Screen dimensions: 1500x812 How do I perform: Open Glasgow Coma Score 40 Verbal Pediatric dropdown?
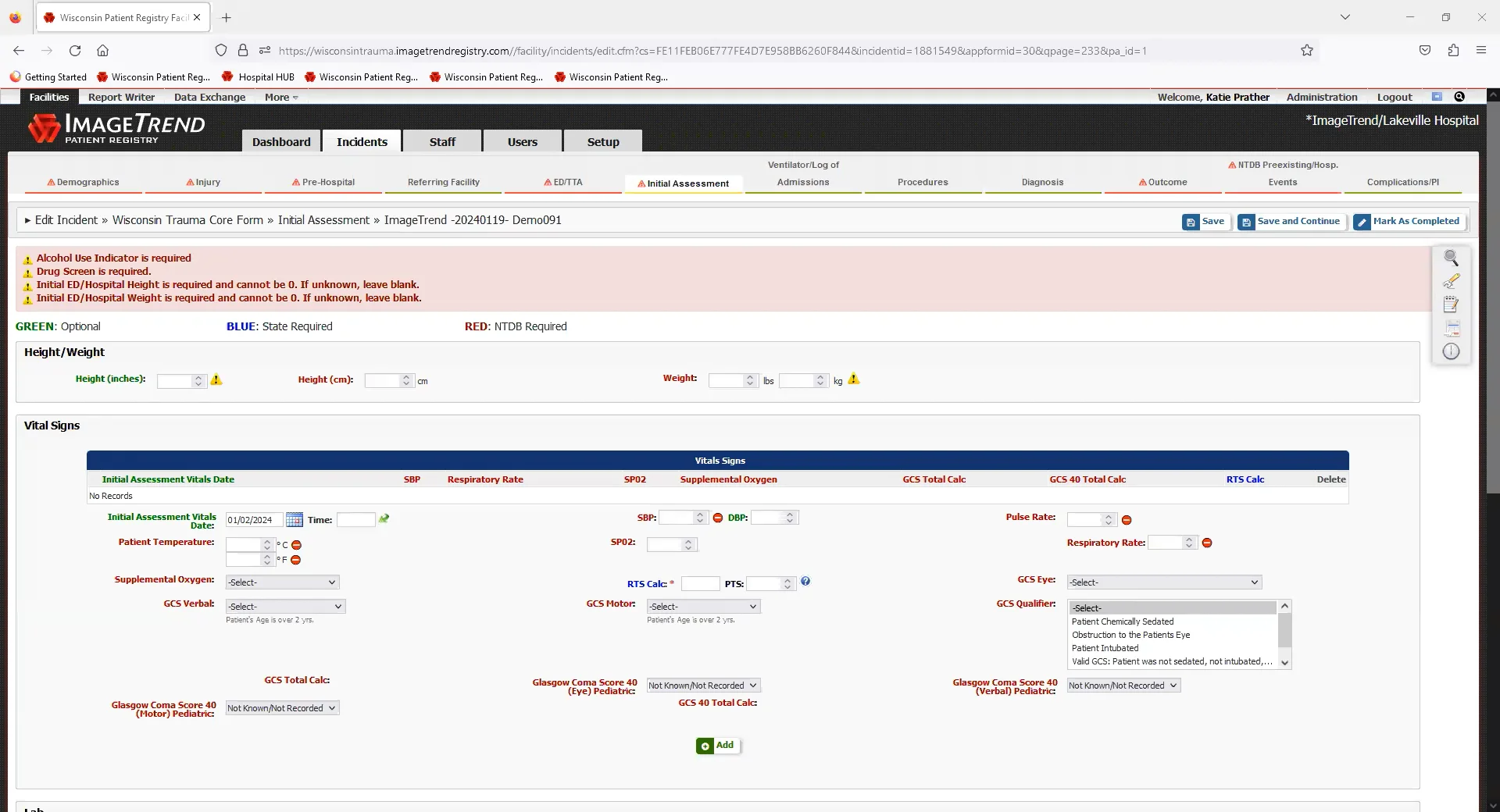1123,686
